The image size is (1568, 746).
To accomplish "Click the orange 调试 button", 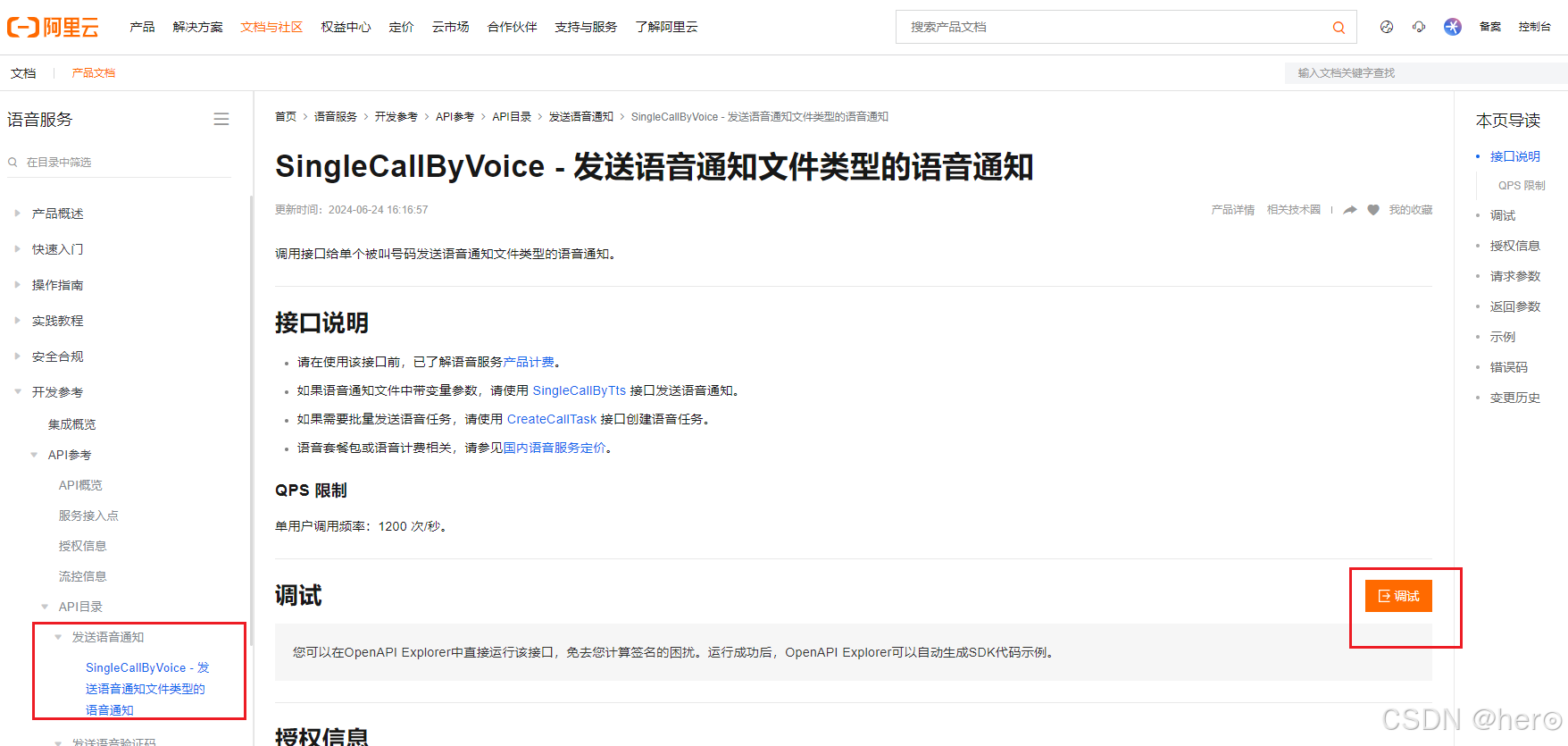I will coord(1398,596).
